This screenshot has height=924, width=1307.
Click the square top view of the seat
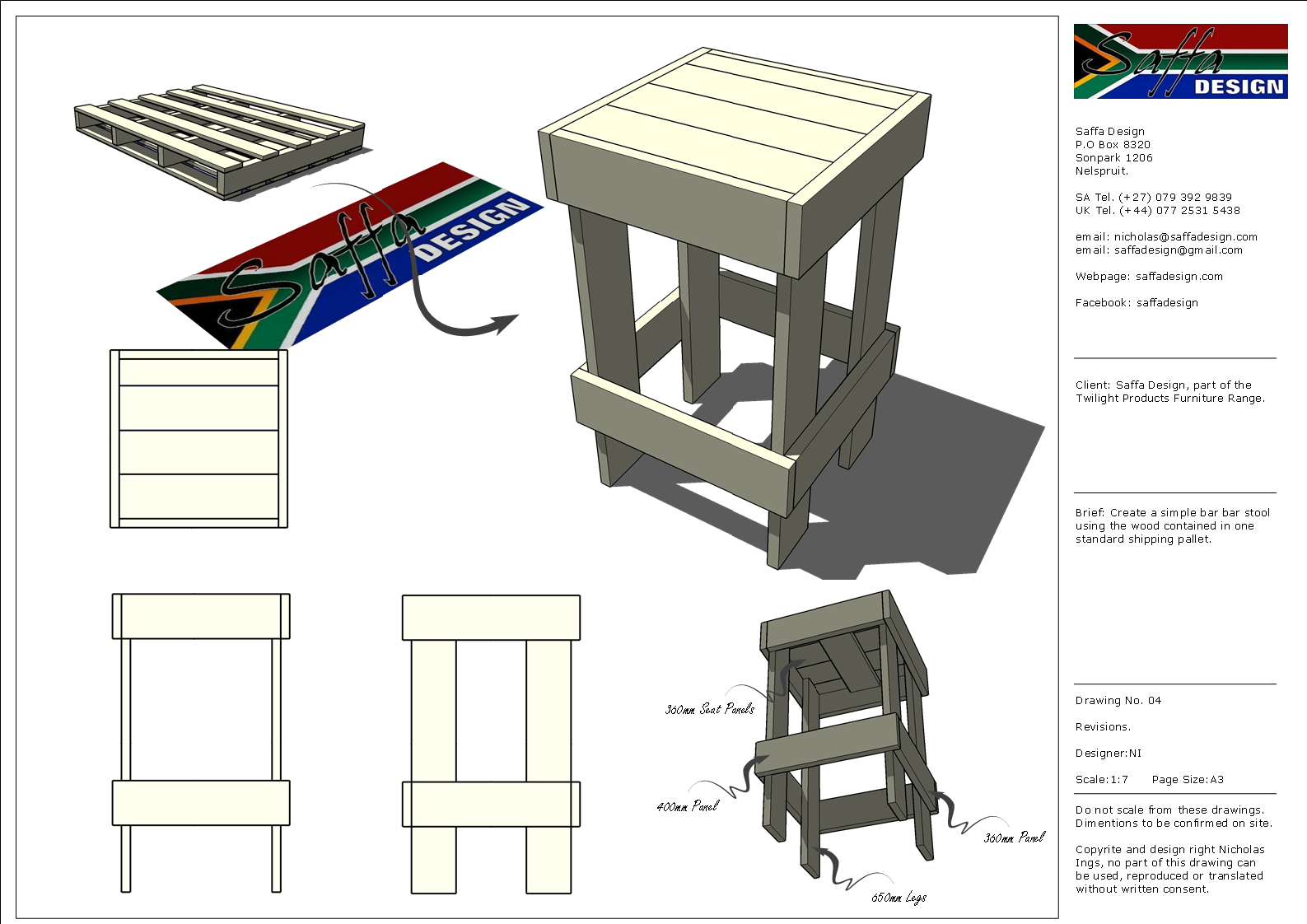coord(198,438)
